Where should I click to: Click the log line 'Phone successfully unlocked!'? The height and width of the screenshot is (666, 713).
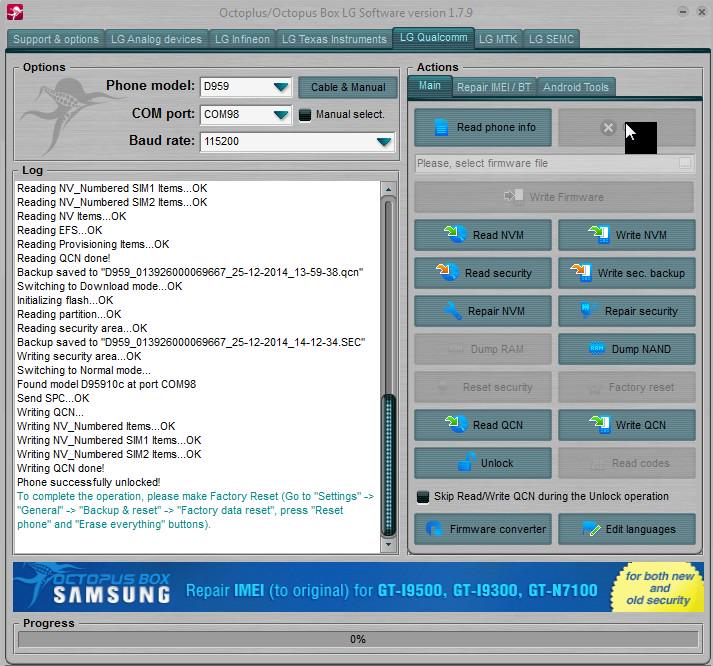pyautogui.click(x=89, y=482)
